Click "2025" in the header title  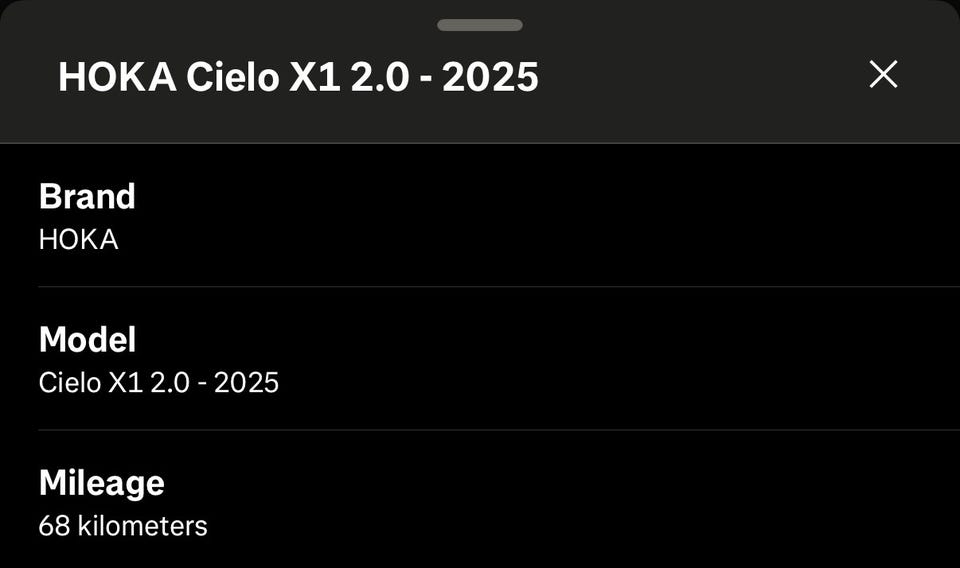[490, 77]
